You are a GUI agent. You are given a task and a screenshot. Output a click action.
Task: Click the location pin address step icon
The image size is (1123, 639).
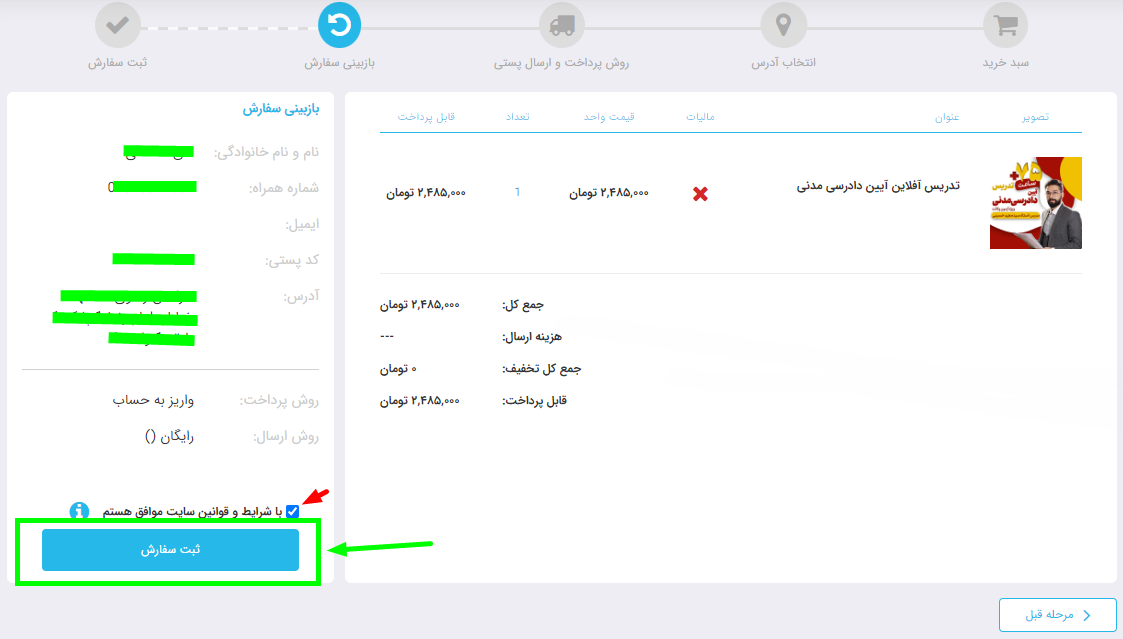(783, 26)
